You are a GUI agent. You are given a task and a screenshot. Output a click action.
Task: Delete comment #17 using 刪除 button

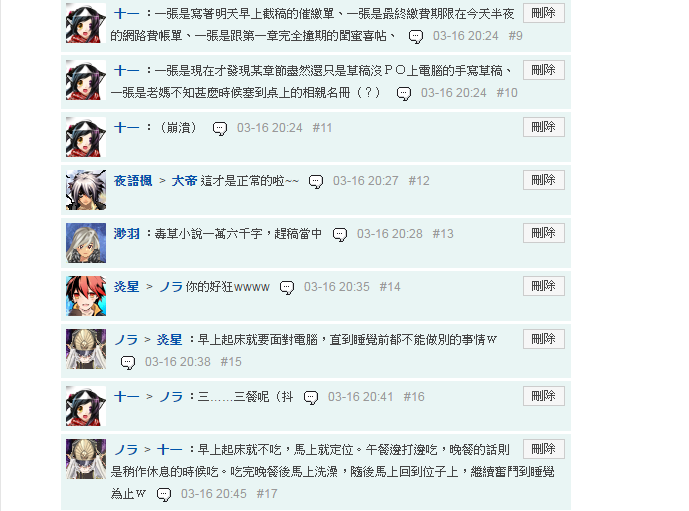[544, 449]
